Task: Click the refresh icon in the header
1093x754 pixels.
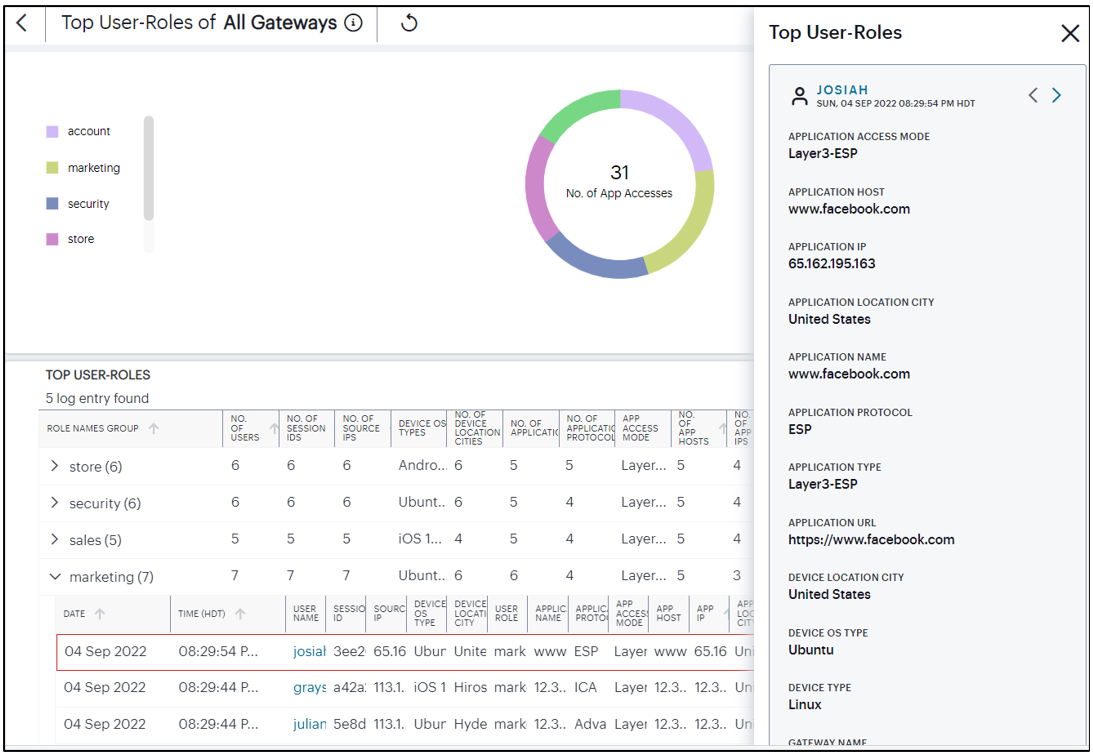Action: point(408,22)
